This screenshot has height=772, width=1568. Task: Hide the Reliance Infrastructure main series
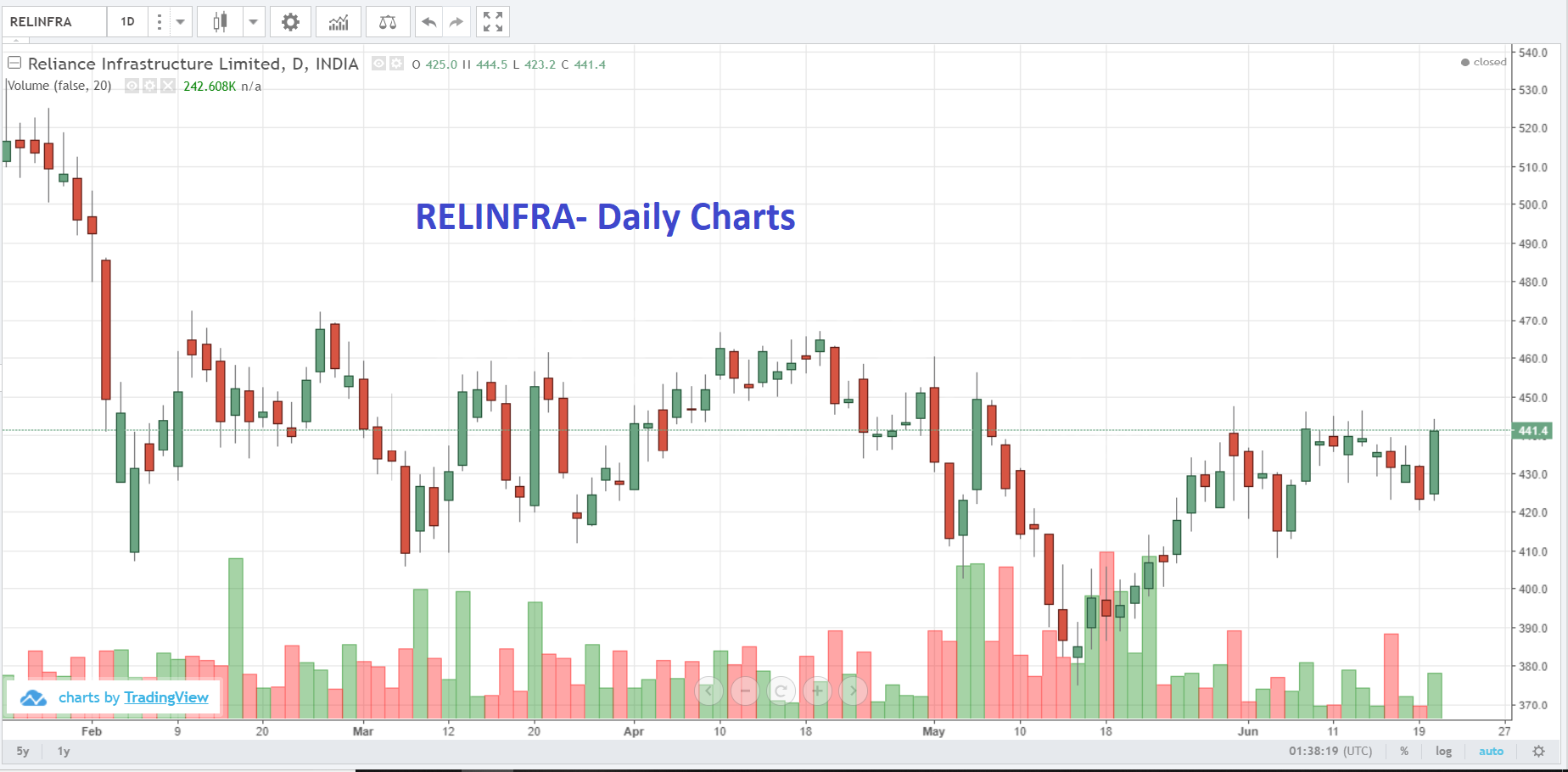(x=379, y=64)
